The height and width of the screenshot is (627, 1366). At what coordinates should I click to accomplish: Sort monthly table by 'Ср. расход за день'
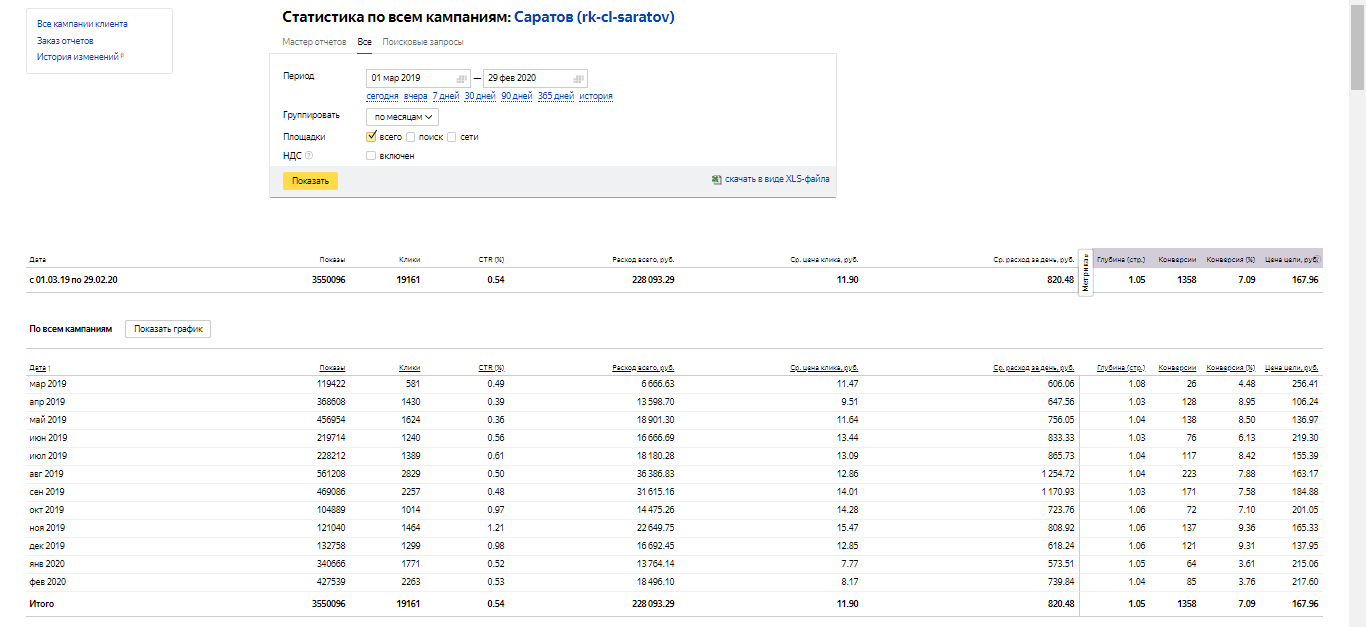1034,368
